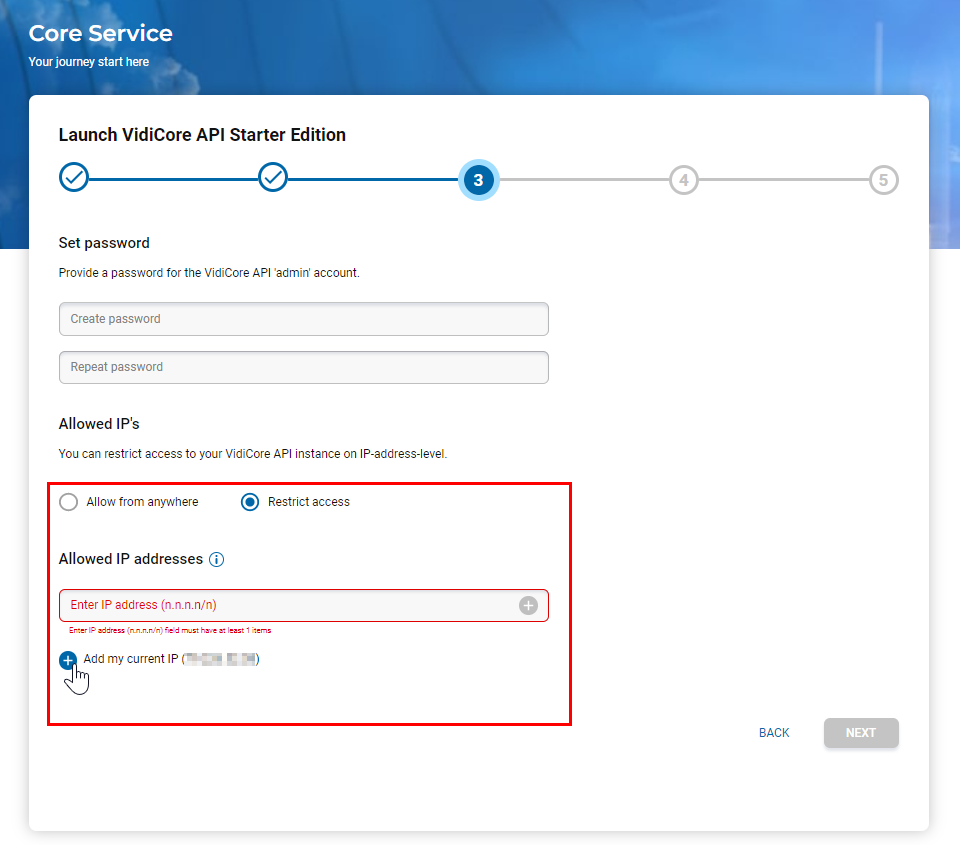The width and height of the screenshot is (960, 845).
Task: Click the first completed step checkmark
Action: 74,178
